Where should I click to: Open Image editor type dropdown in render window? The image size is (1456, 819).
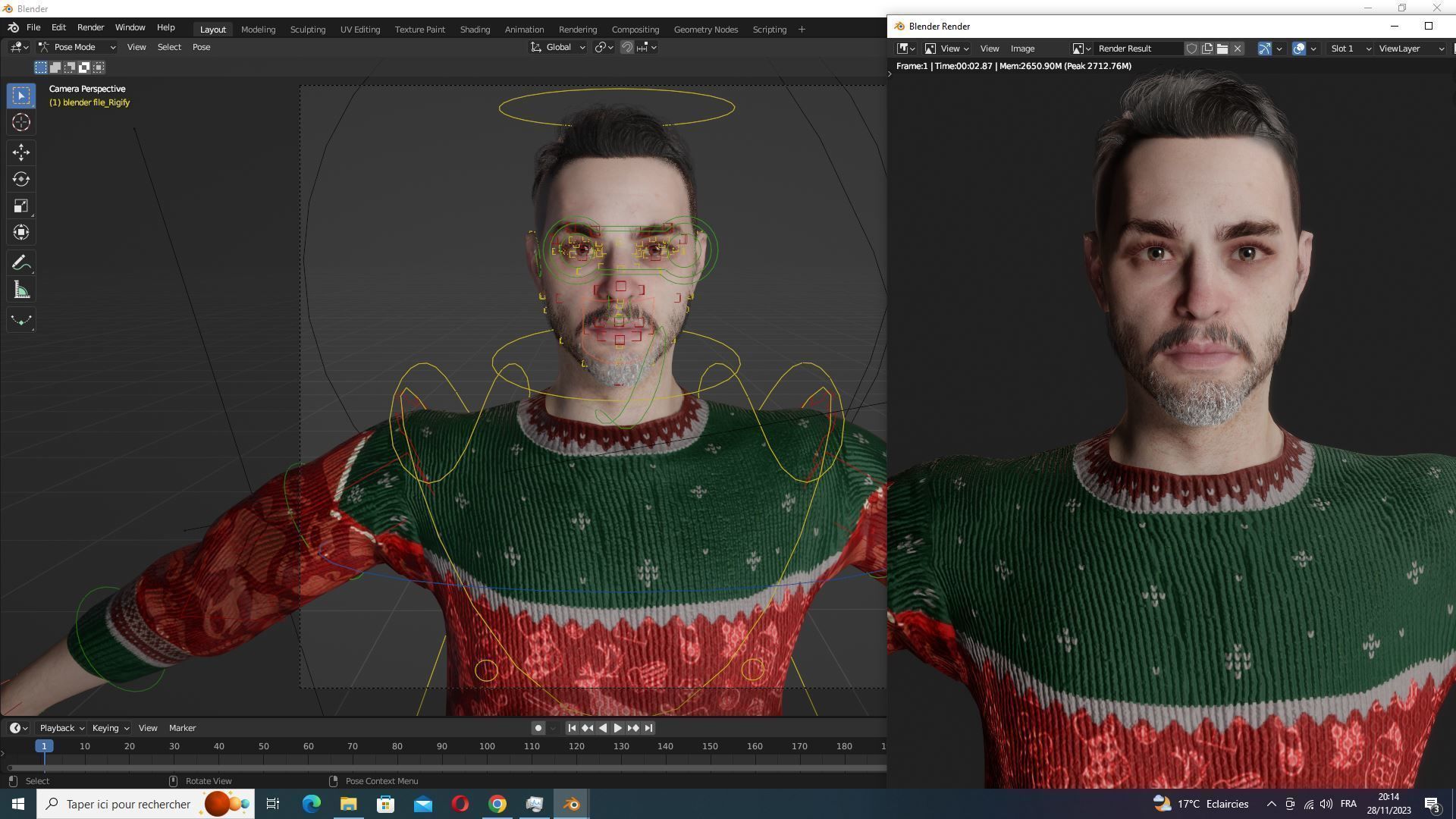[x=905, y=49]
